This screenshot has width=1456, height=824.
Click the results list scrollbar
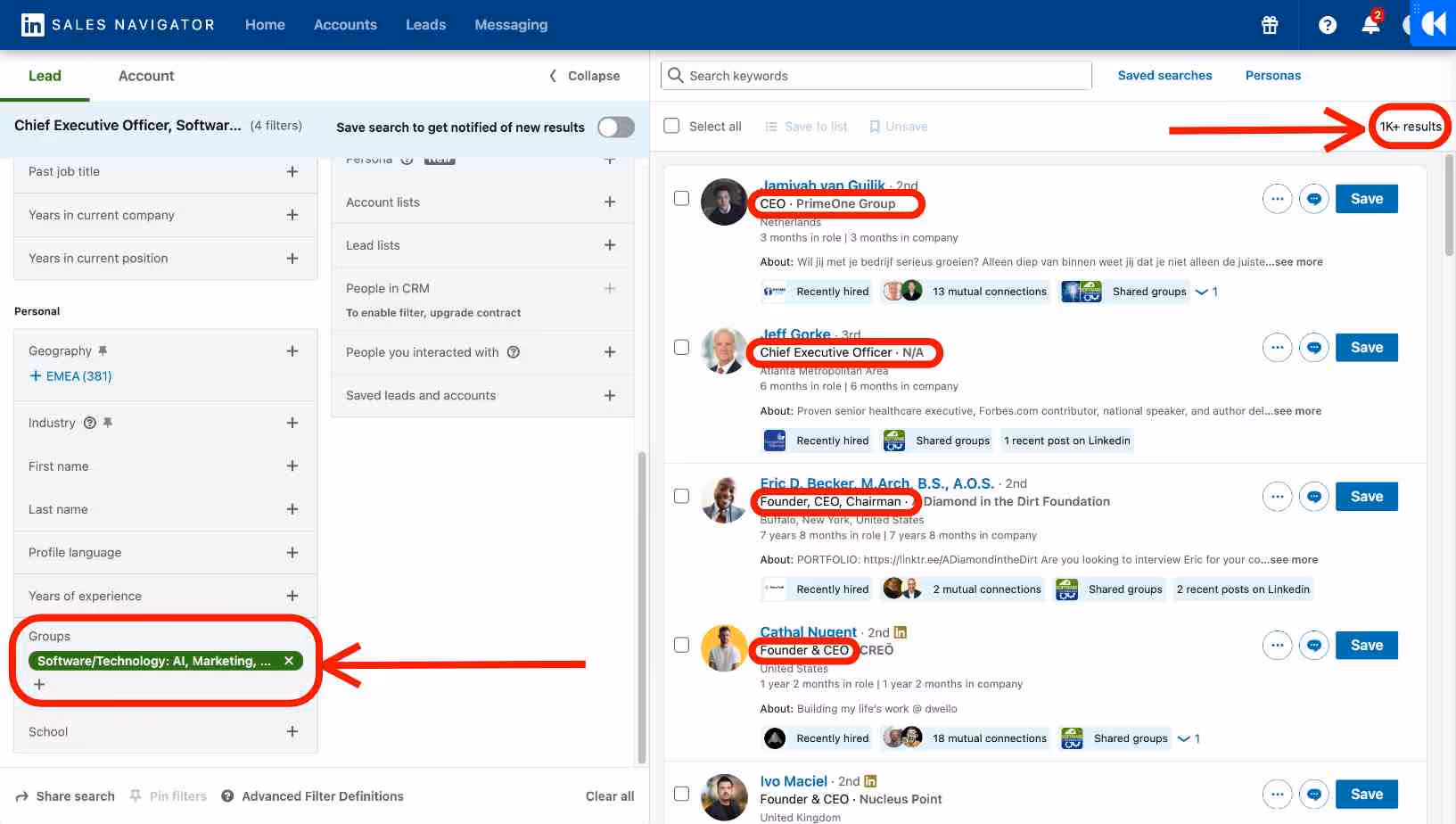click(1449, 205)
